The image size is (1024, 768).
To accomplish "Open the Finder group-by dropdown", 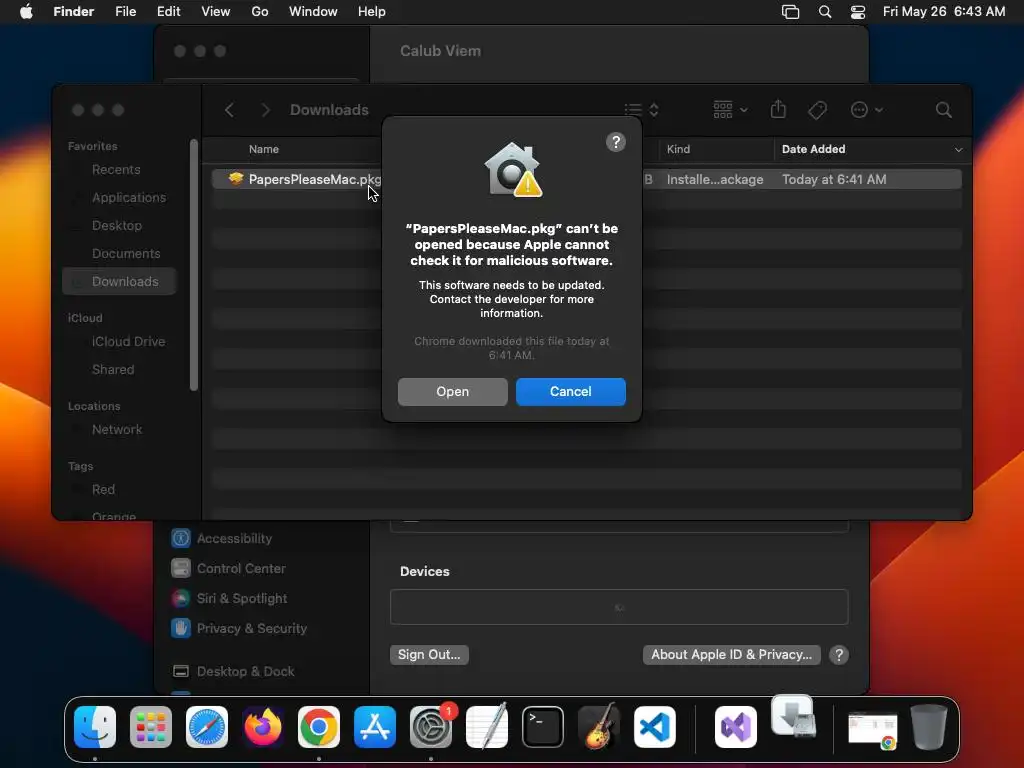I will tap(730, 110).
